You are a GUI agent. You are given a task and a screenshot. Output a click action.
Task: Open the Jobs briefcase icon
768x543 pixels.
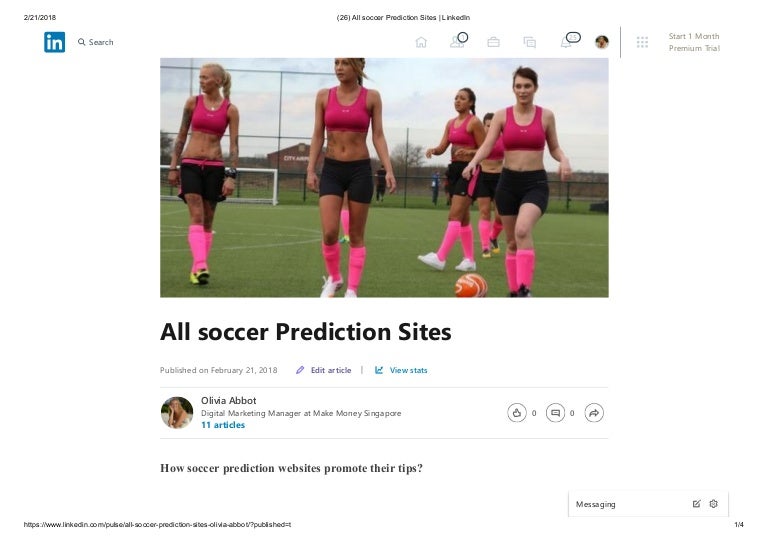(x=494, y=42)
